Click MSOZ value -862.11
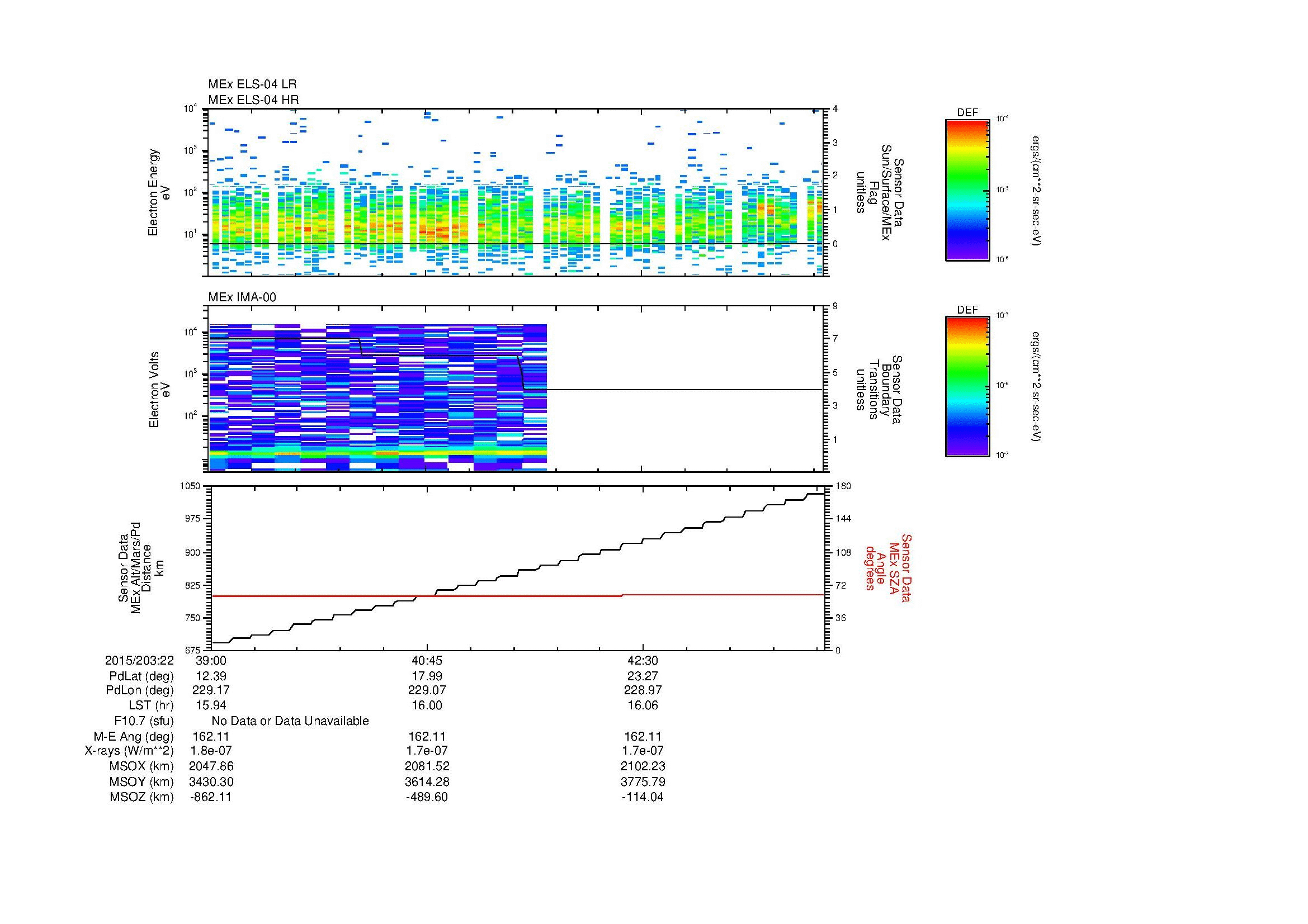Viewport: 1308px width, 924px height. coord(211,797)
